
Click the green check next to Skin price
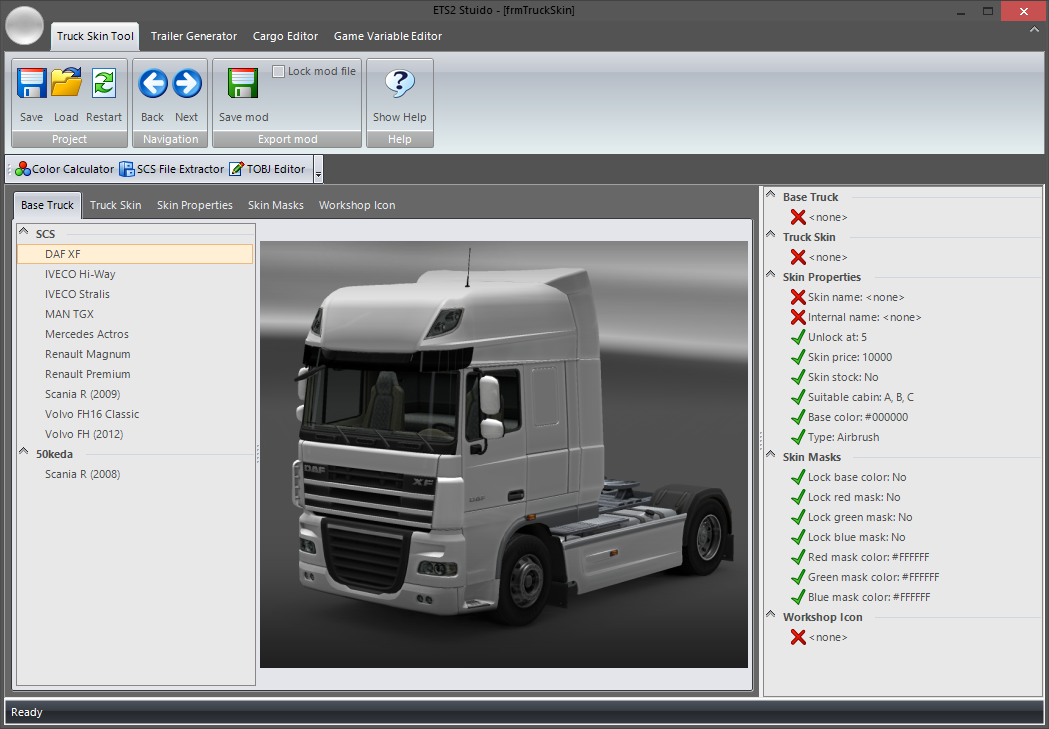[797, 357]
